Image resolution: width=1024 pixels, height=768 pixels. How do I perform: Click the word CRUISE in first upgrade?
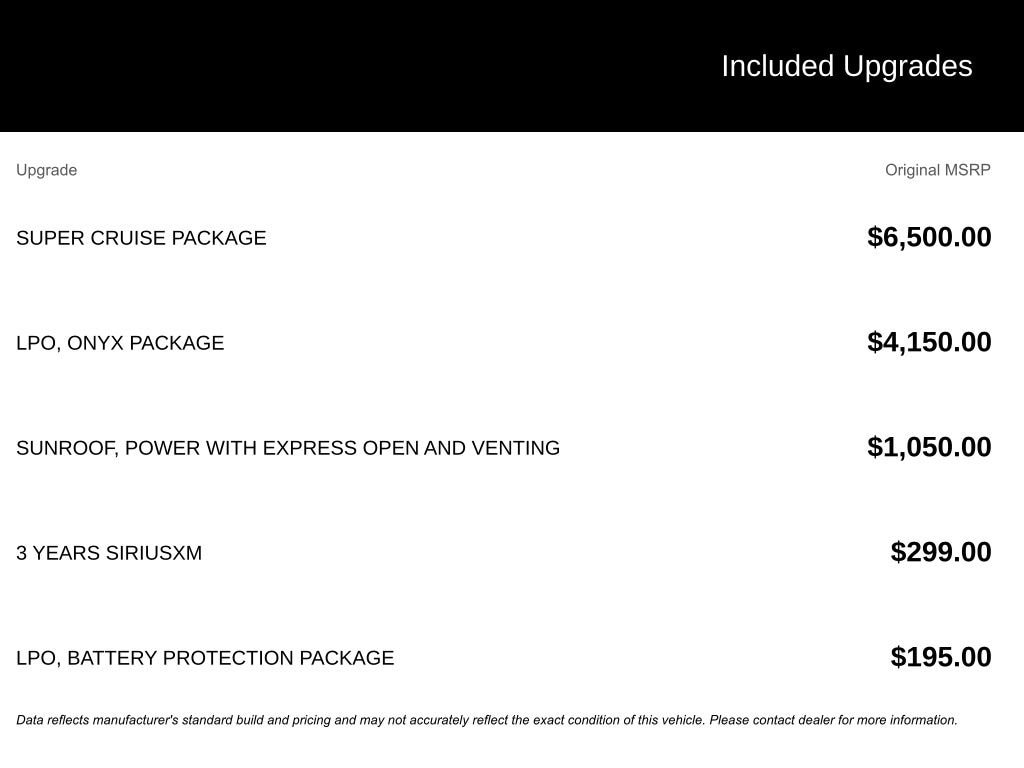coord(128,238)
